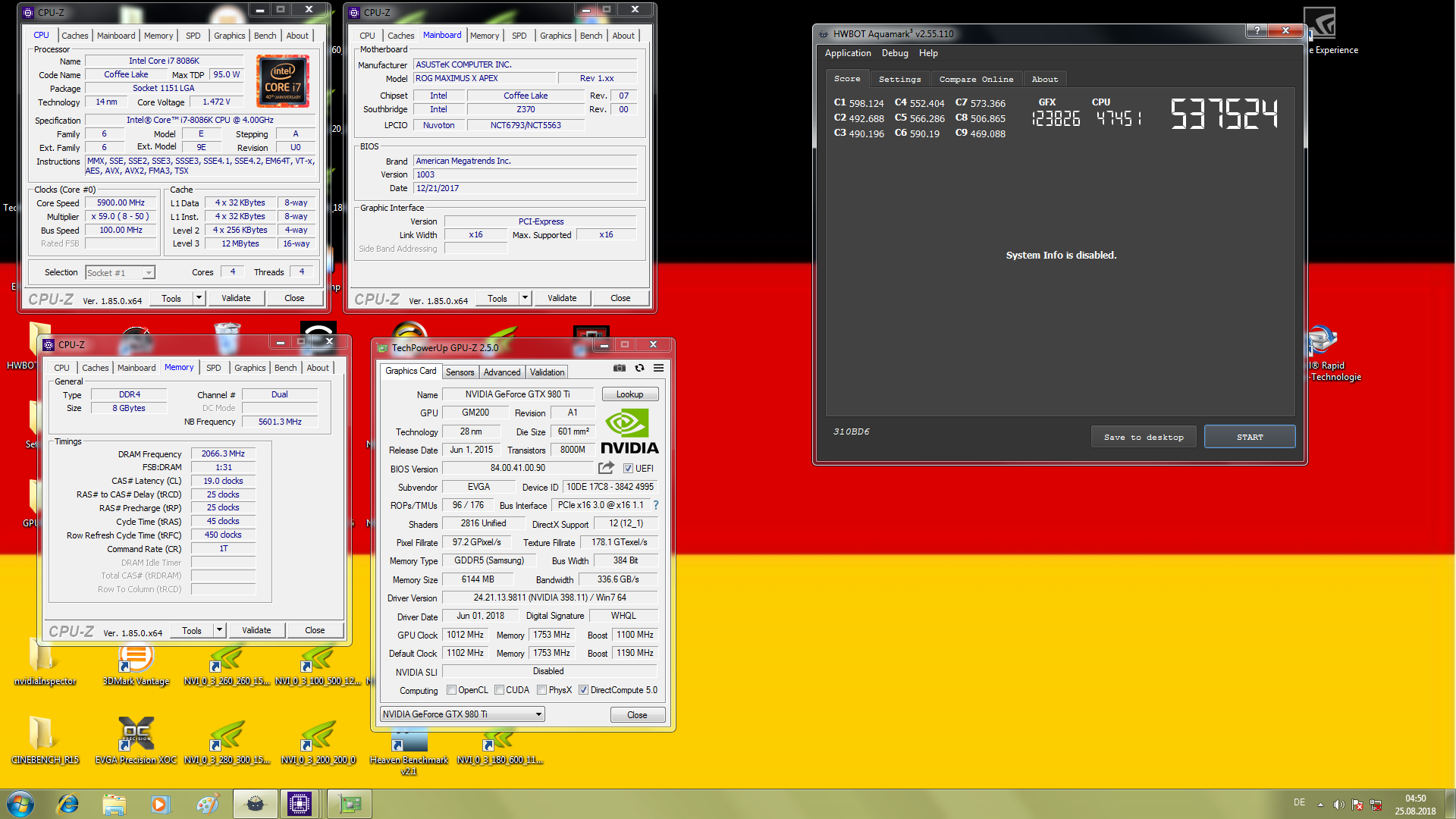Switch to HWBOT Aquamark taskbar button
This screenshot has height=819, width=1456.
[x=255, y=804]
